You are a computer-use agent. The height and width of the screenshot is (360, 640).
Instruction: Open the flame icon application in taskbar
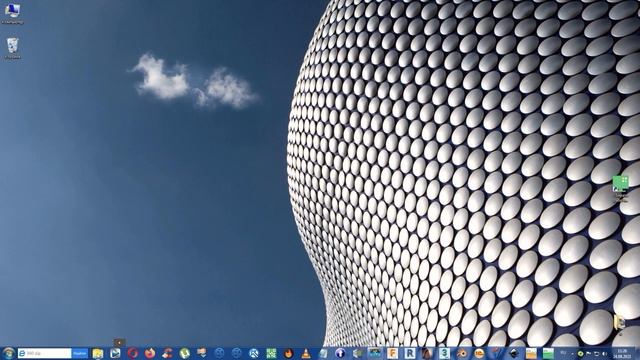point(289,353)
